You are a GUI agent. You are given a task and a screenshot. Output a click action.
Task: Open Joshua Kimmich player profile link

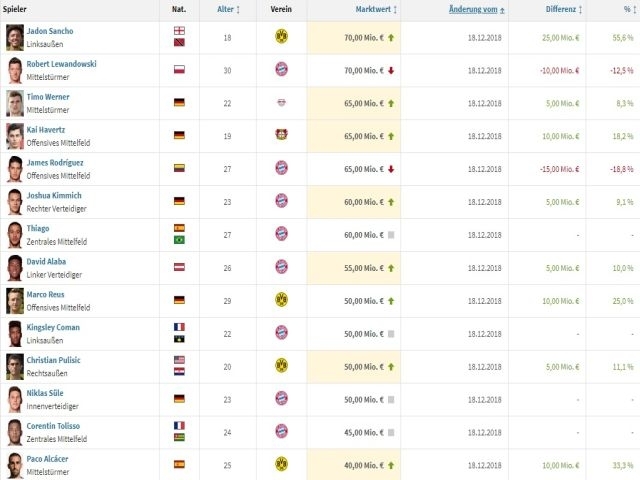(54, 196)
